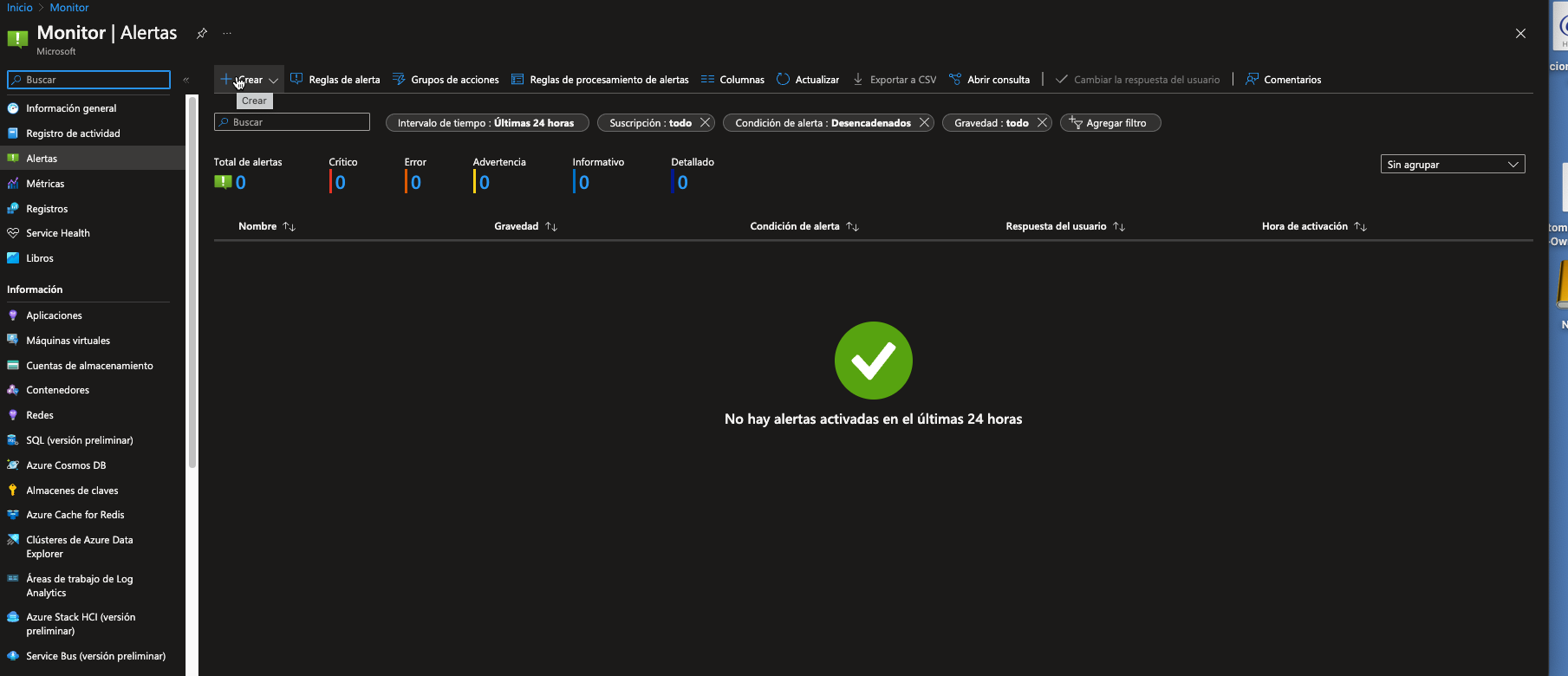Click the Columnas icon in toolbar
The width and height of the screenshot is (1568, 676).
[x=707, y=80]
